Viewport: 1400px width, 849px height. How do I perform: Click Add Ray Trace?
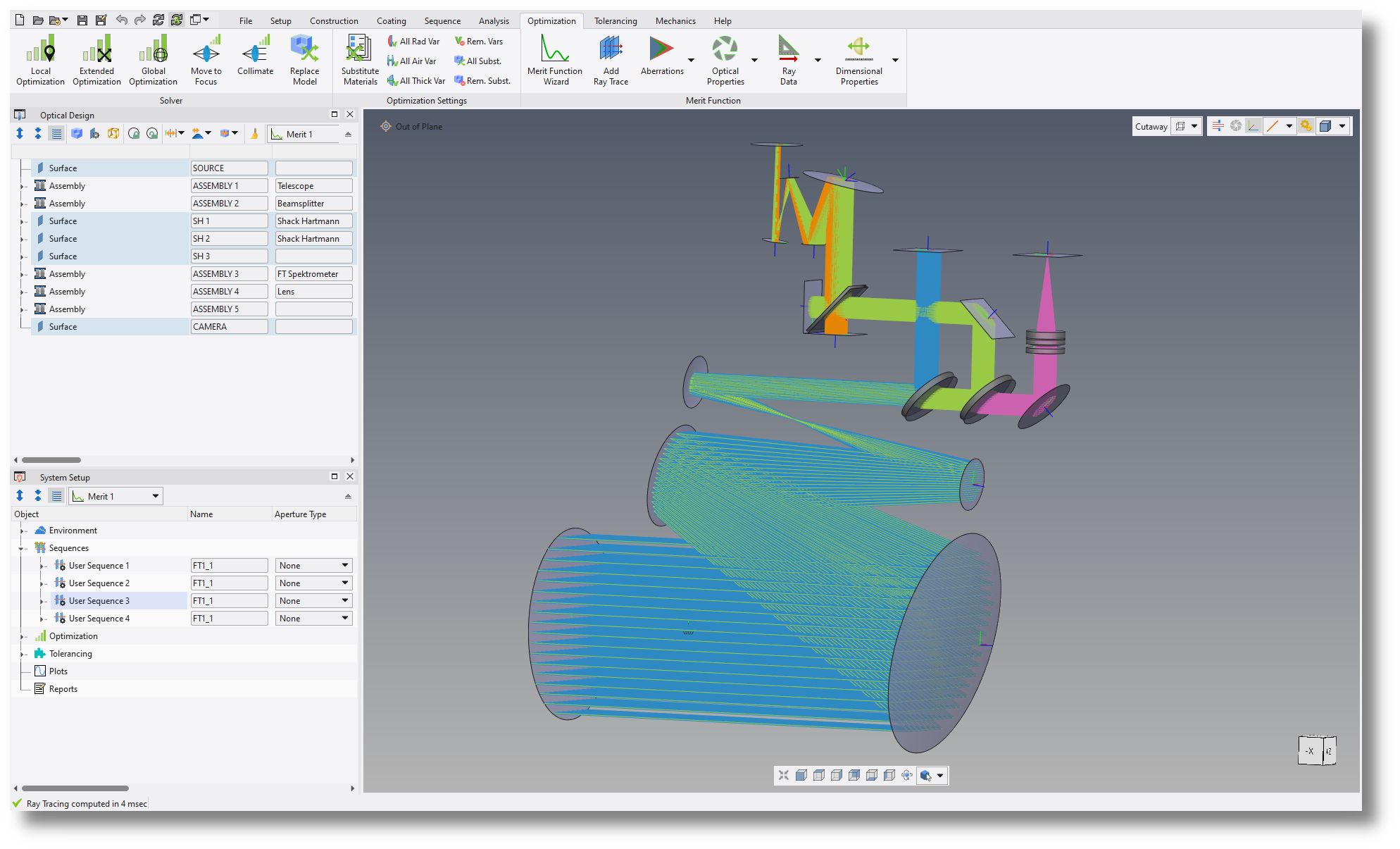pos(611,61)
